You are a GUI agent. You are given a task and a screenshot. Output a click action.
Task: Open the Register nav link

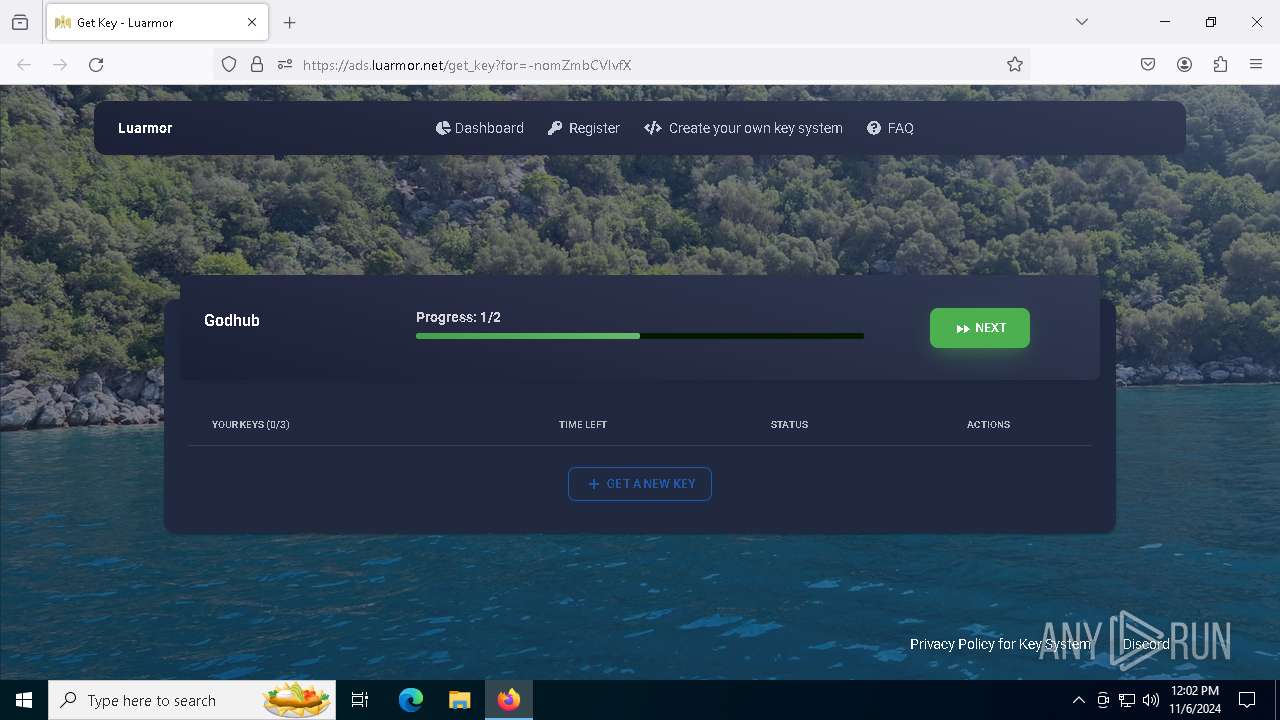tap(584, 128)
